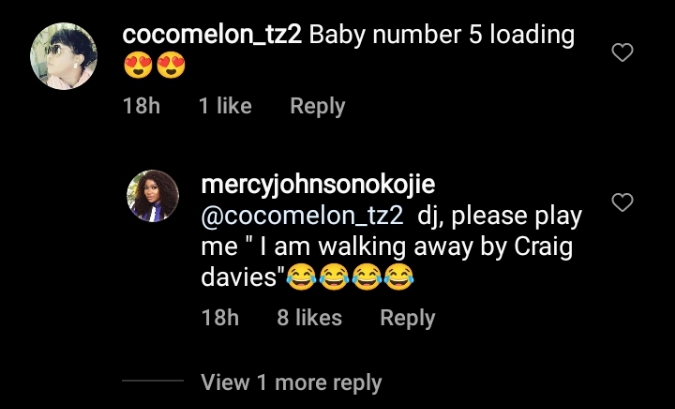This screenshot has height=409, width=675.
Task: Like the cocomelon_tz2 comment with heart
Action: click(622, 53)
